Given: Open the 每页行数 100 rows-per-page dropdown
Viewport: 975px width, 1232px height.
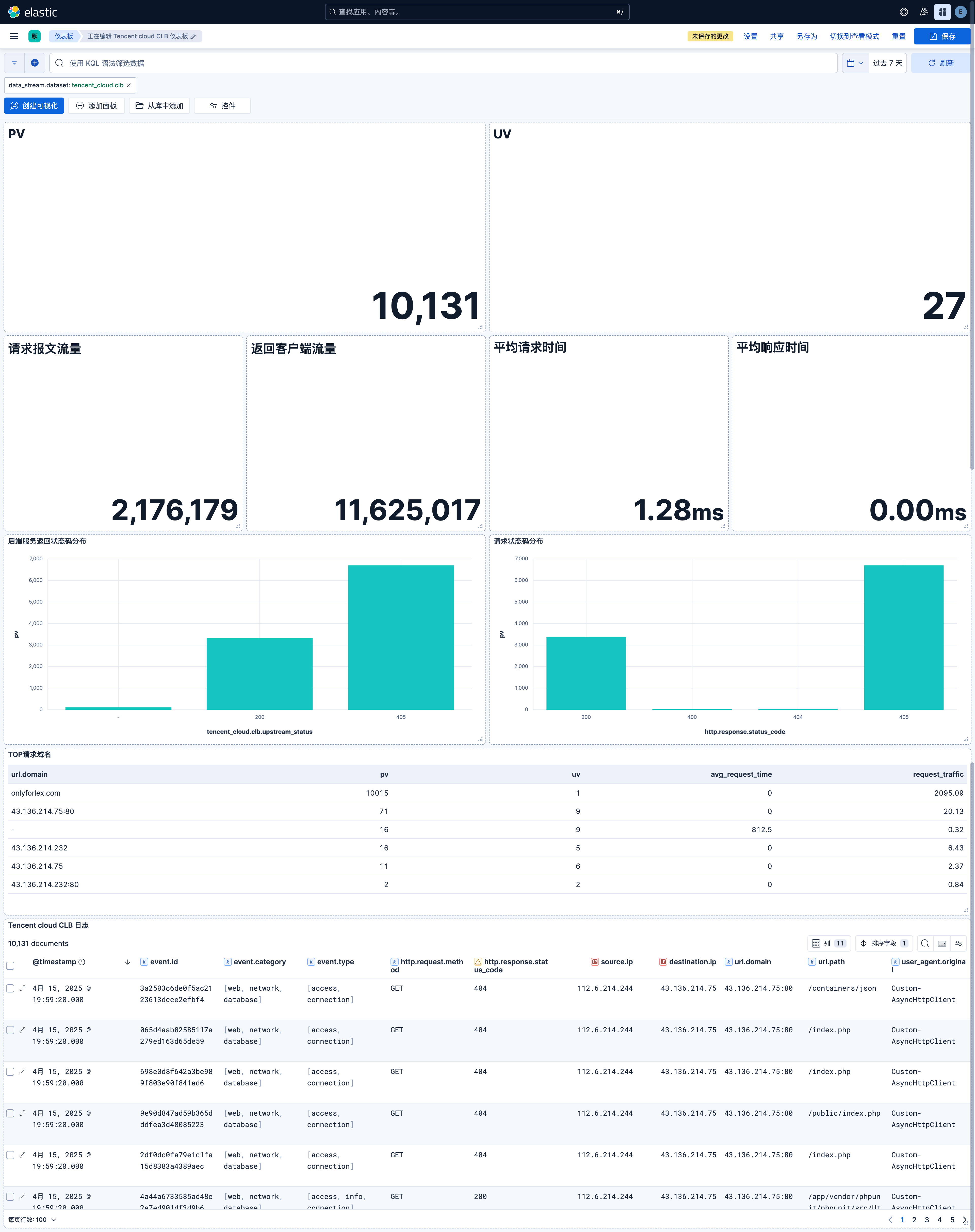Looking at the screenshot, I should coord(32,1220).
